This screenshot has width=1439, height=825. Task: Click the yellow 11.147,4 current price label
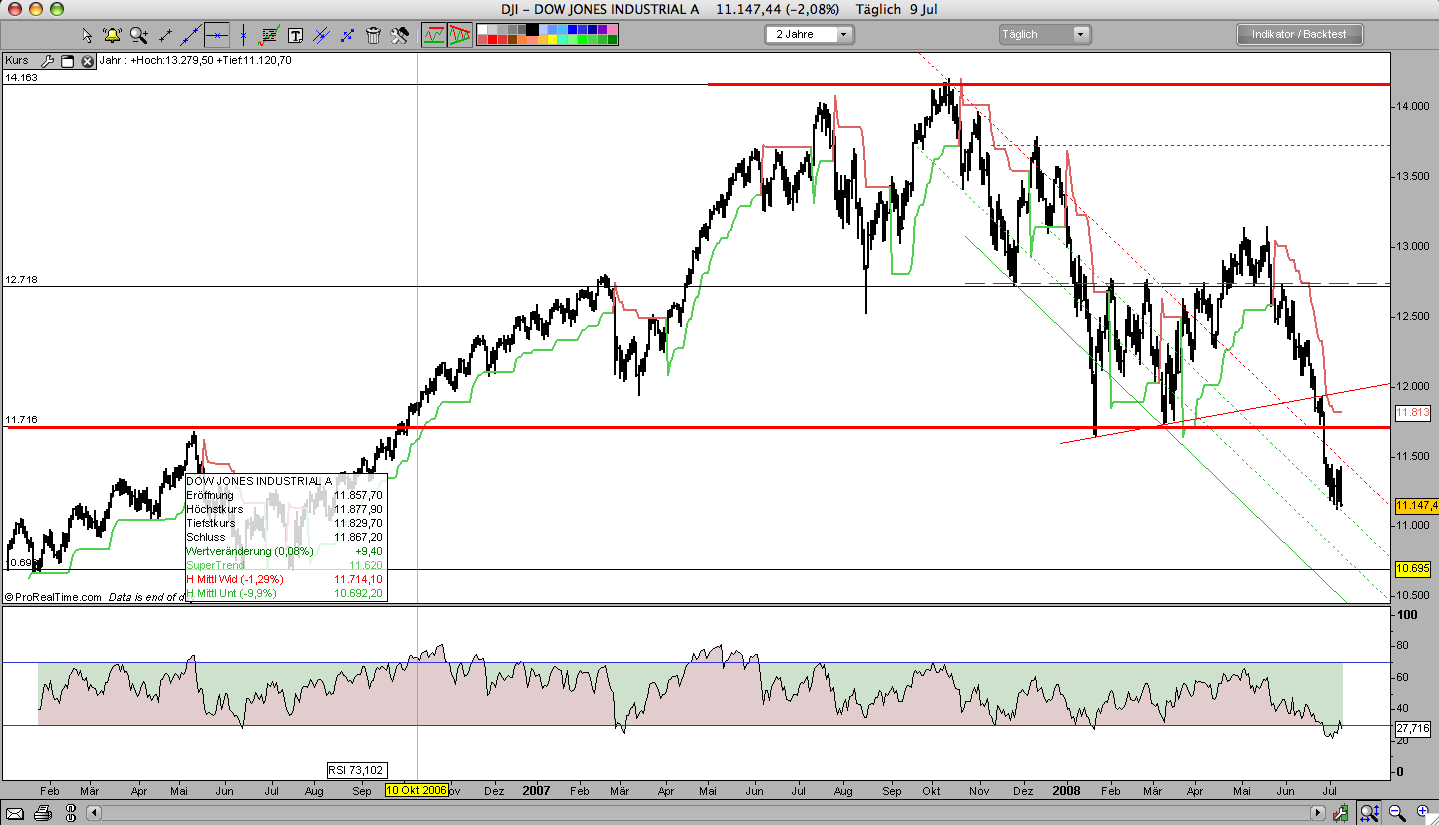[1416, 506]
